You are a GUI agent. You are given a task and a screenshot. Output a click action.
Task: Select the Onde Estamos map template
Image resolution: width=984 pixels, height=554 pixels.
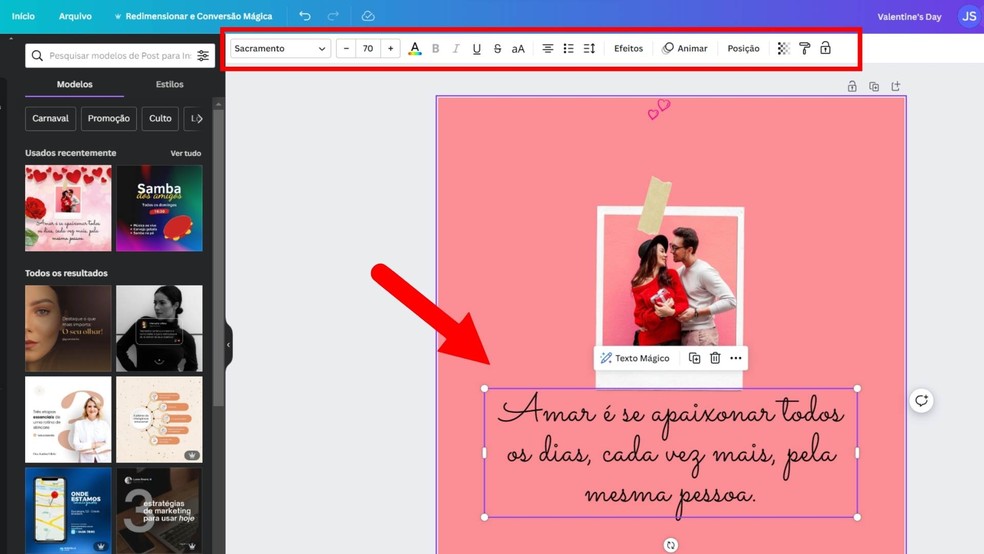(68, 510)
